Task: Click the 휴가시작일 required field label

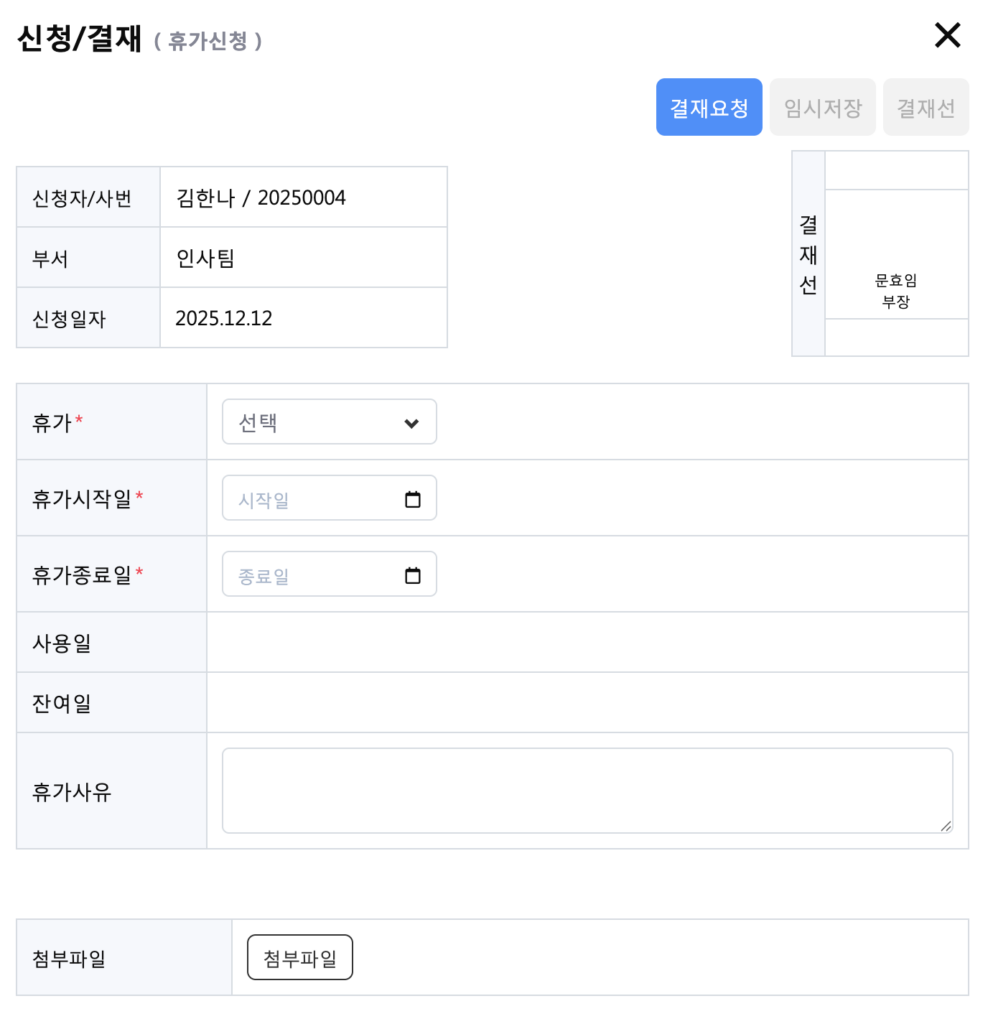Action: coord(82,499)
